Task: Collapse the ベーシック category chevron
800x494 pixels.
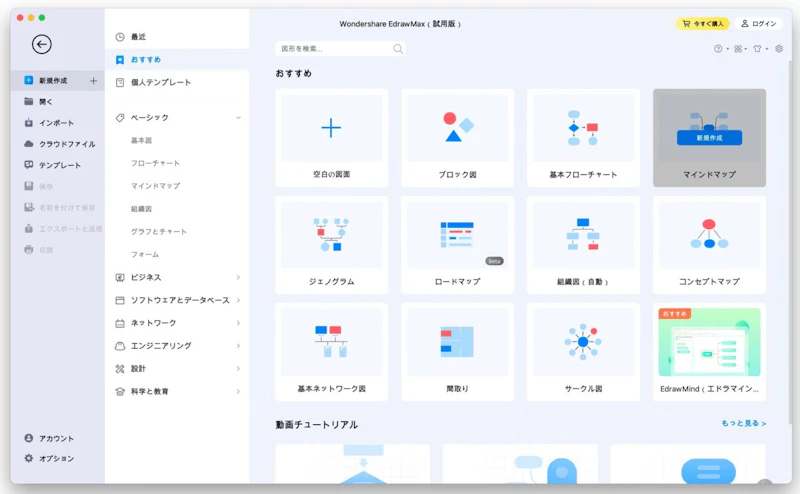Action: 238,117
